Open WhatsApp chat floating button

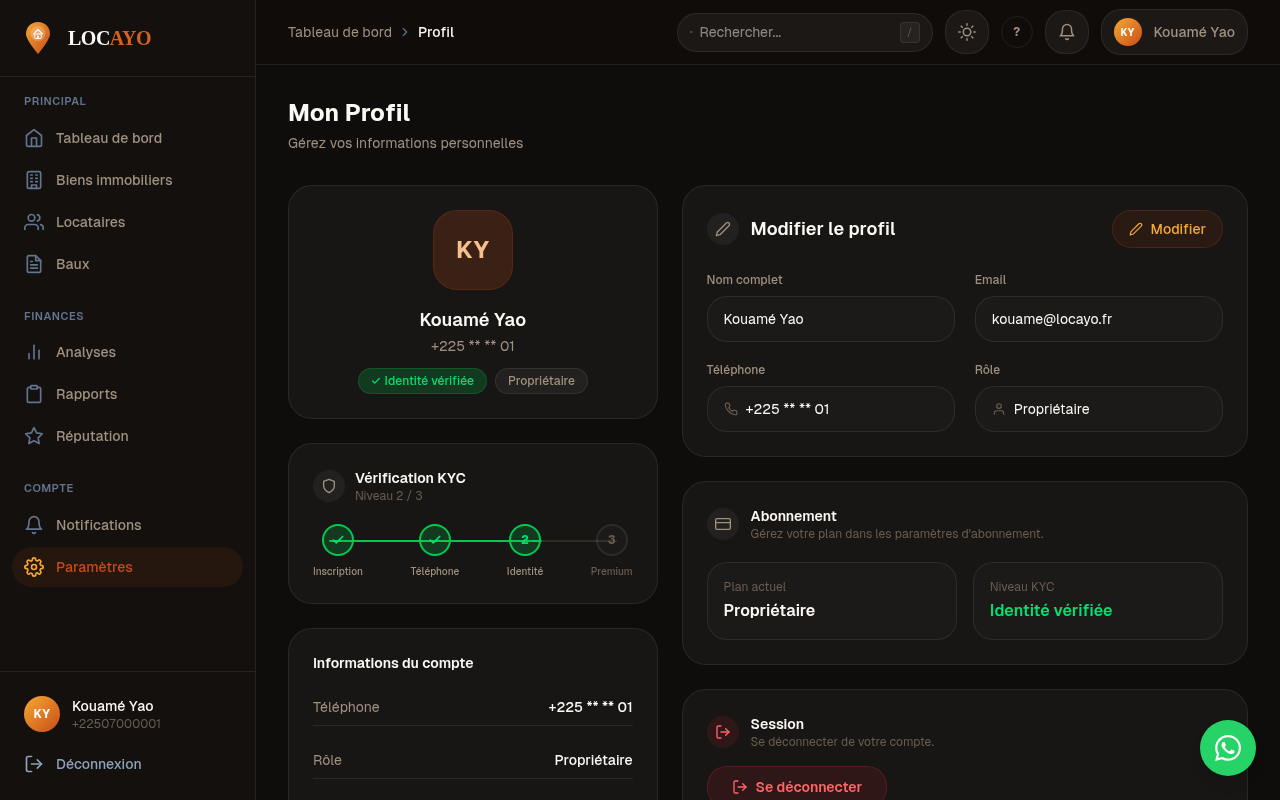point(1227,748)
